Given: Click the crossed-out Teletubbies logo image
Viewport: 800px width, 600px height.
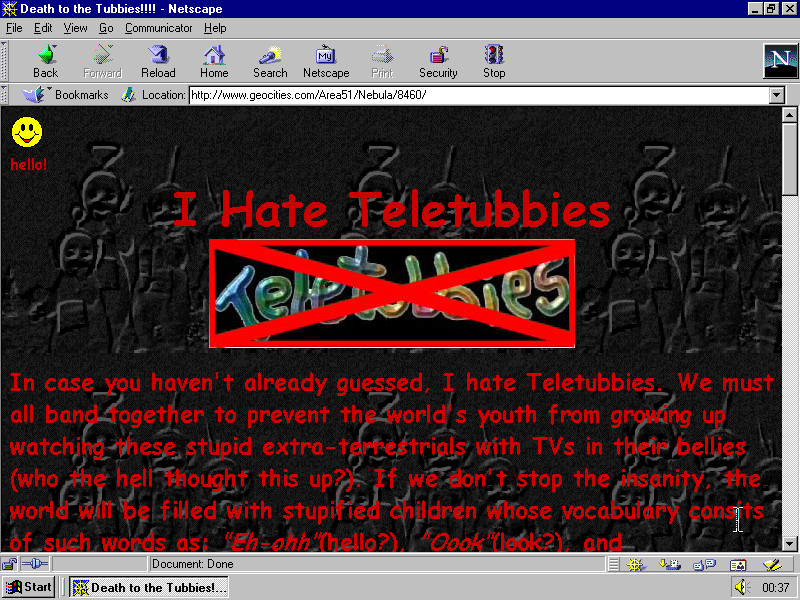Looking at the screenshot, I should click(392, 293).
